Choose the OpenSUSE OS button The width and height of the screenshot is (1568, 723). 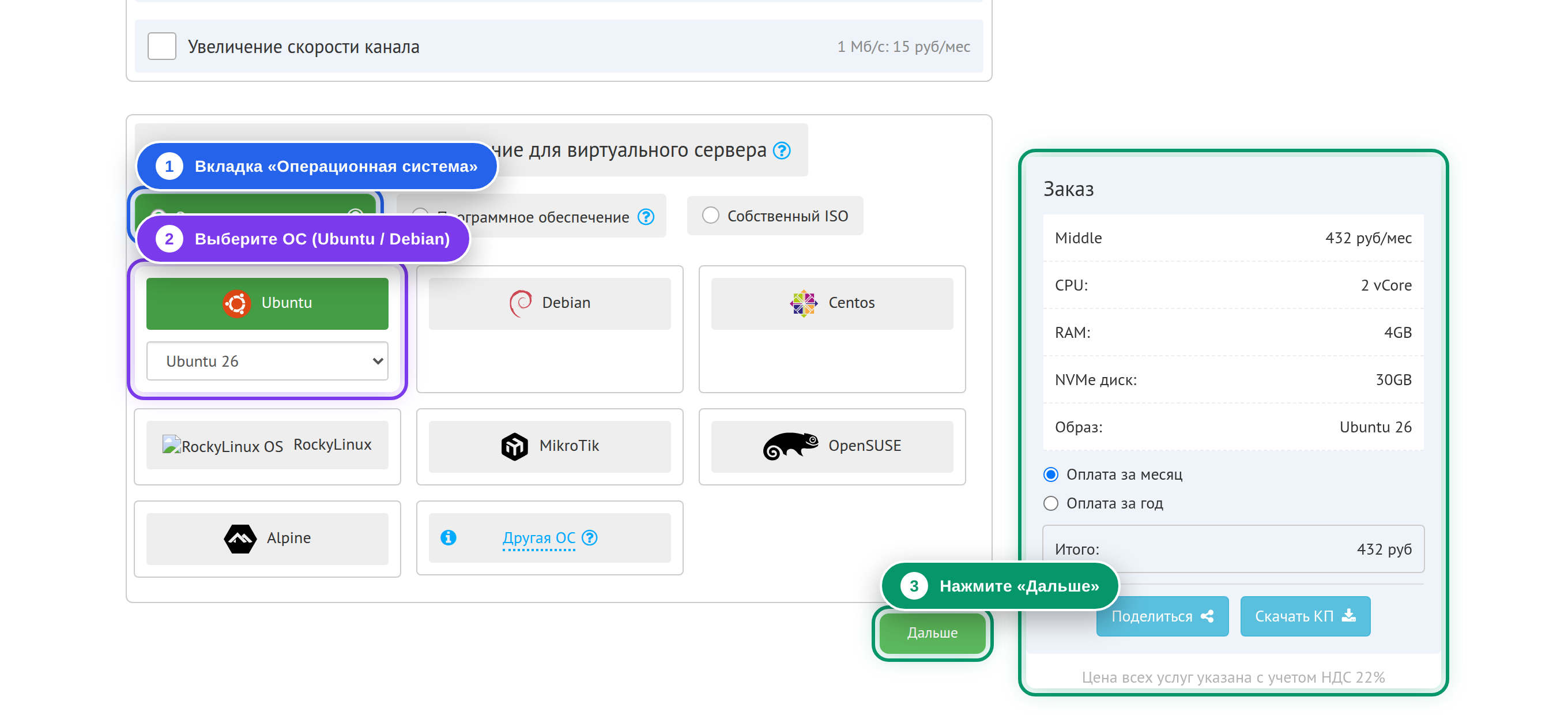(832, 447)
